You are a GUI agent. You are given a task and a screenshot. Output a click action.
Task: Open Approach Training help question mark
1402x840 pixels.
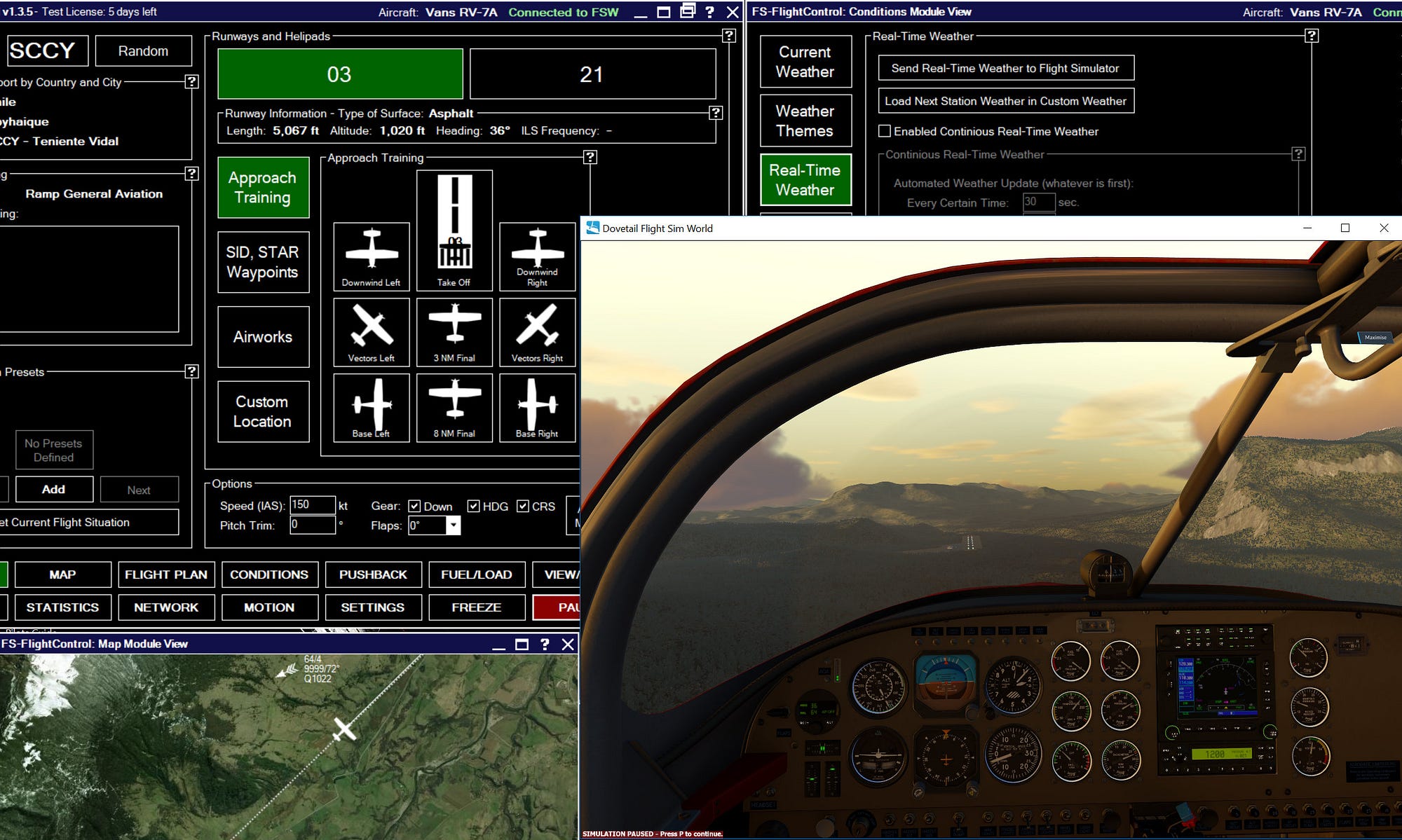(590, 158)
